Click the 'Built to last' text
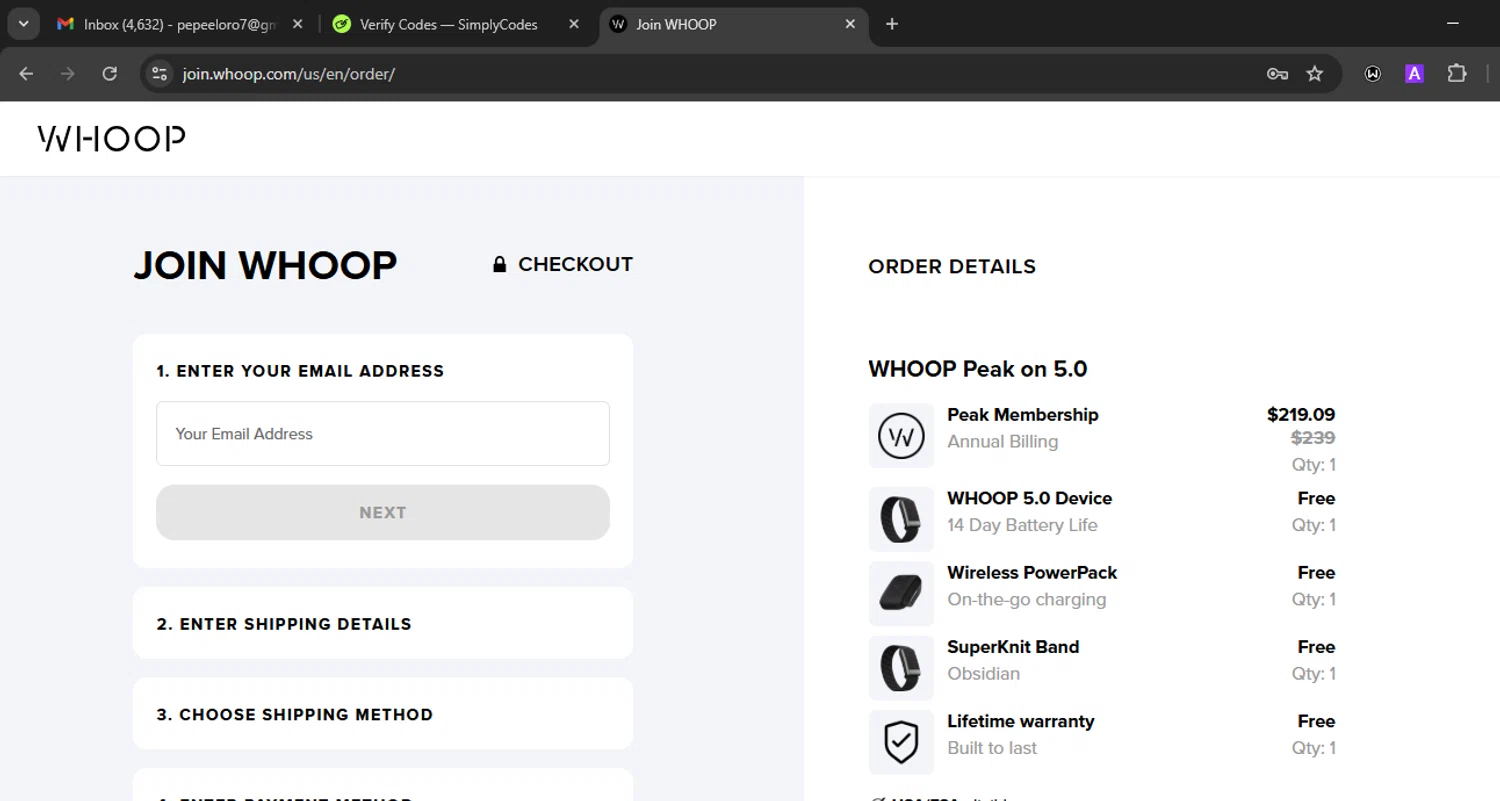This screenshot has height=801, width=1500. pyautogui.click(x=992, y=747)
